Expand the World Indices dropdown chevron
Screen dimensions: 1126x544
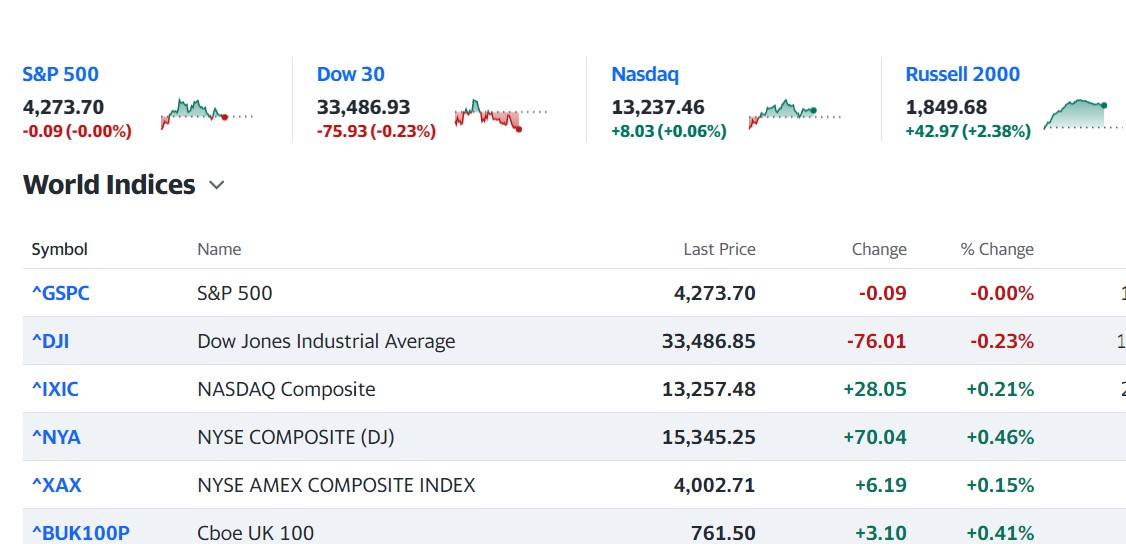coord(216,185)
